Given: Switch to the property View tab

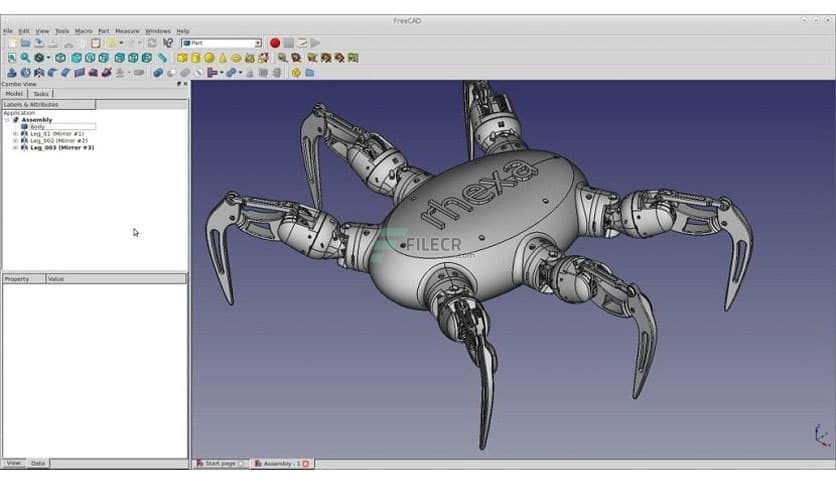Looking at the screenshot, I should click(x=13, y=463).
